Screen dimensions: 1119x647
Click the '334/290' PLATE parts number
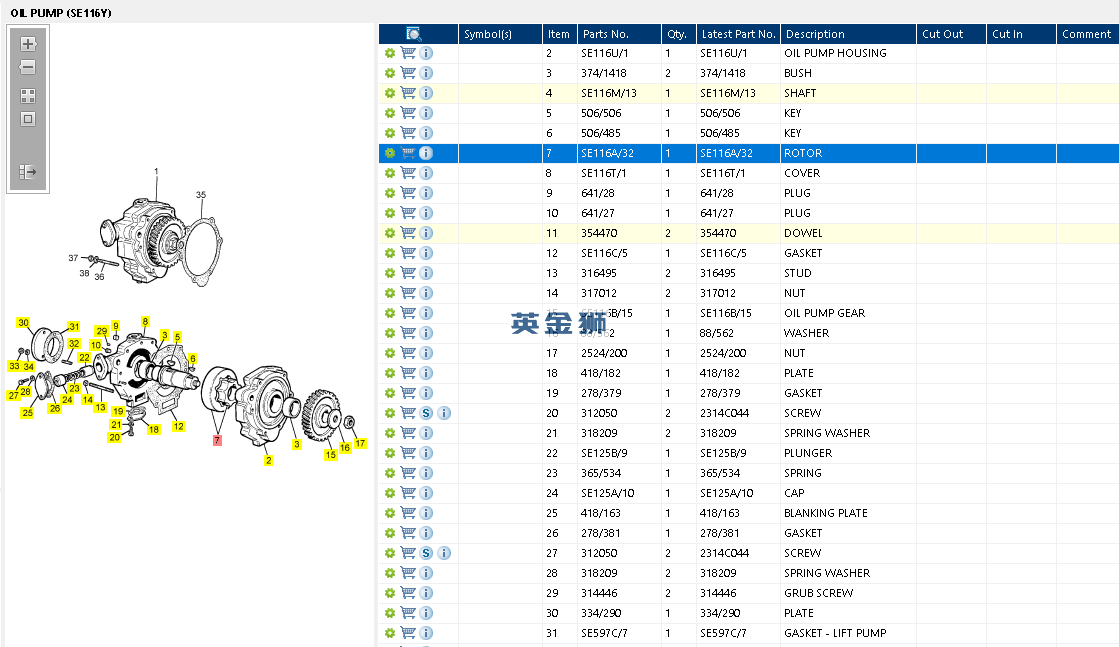pos(601,613)
